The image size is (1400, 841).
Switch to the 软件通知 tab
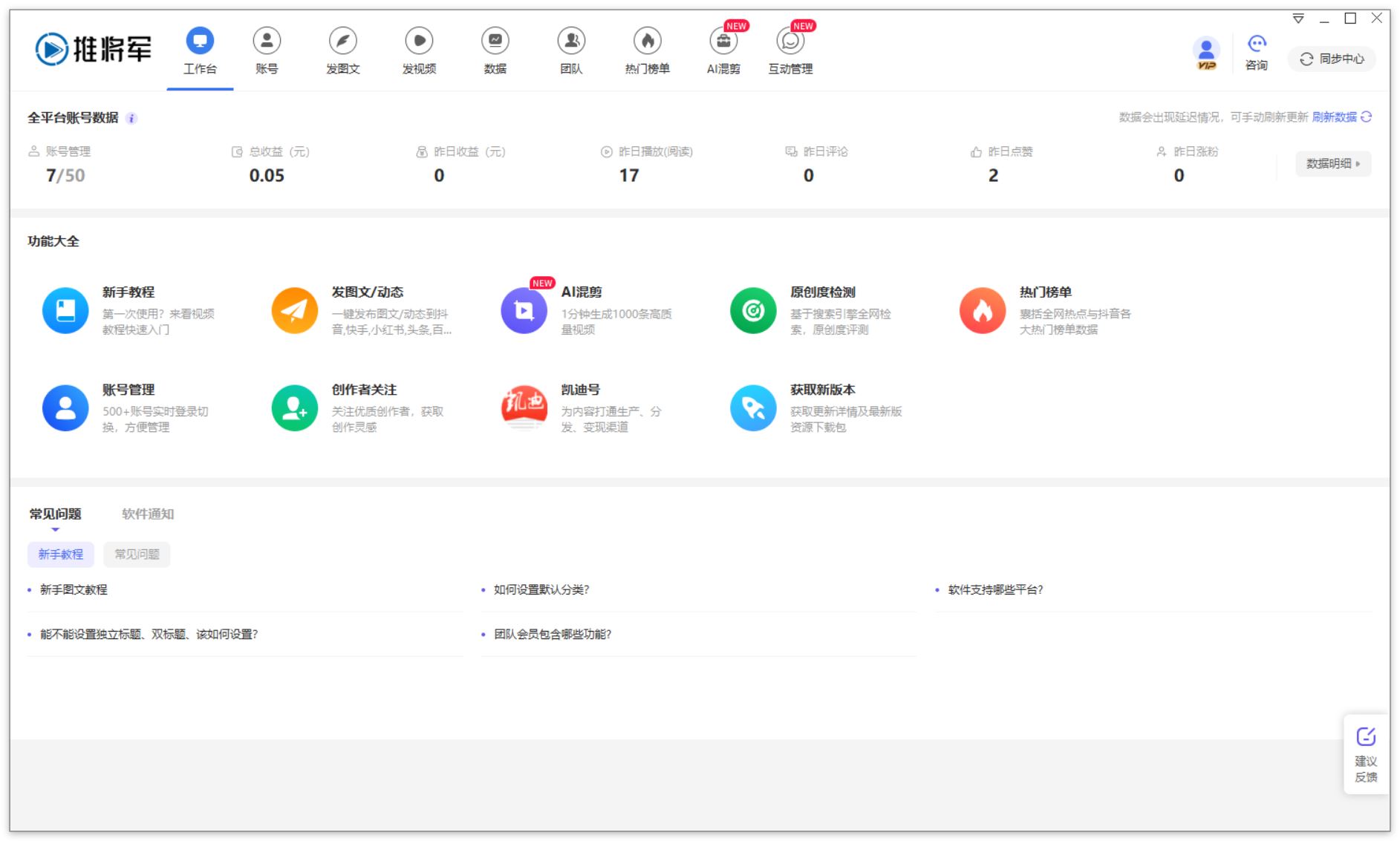[148, 514]
